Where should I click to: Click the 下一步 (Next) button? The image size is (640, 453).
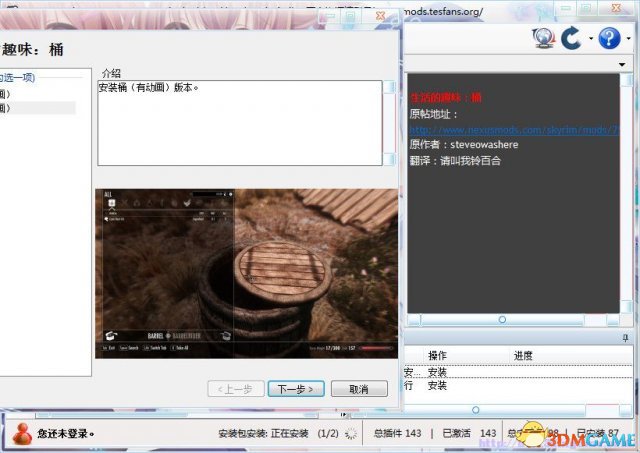click(296, 389)
